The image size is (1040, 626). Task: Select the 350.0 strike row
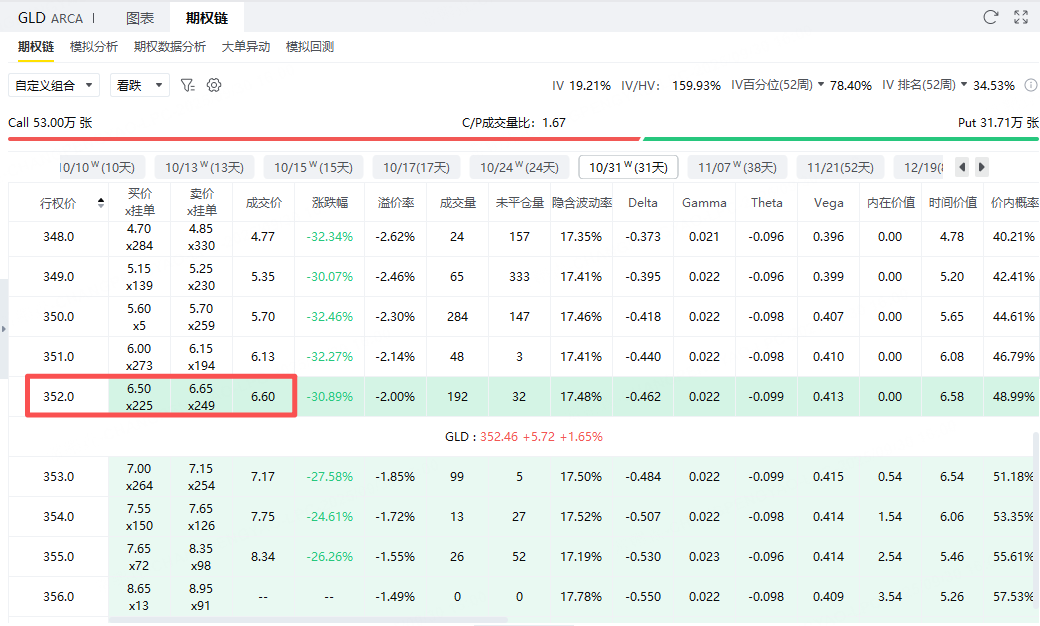(524, 317)
